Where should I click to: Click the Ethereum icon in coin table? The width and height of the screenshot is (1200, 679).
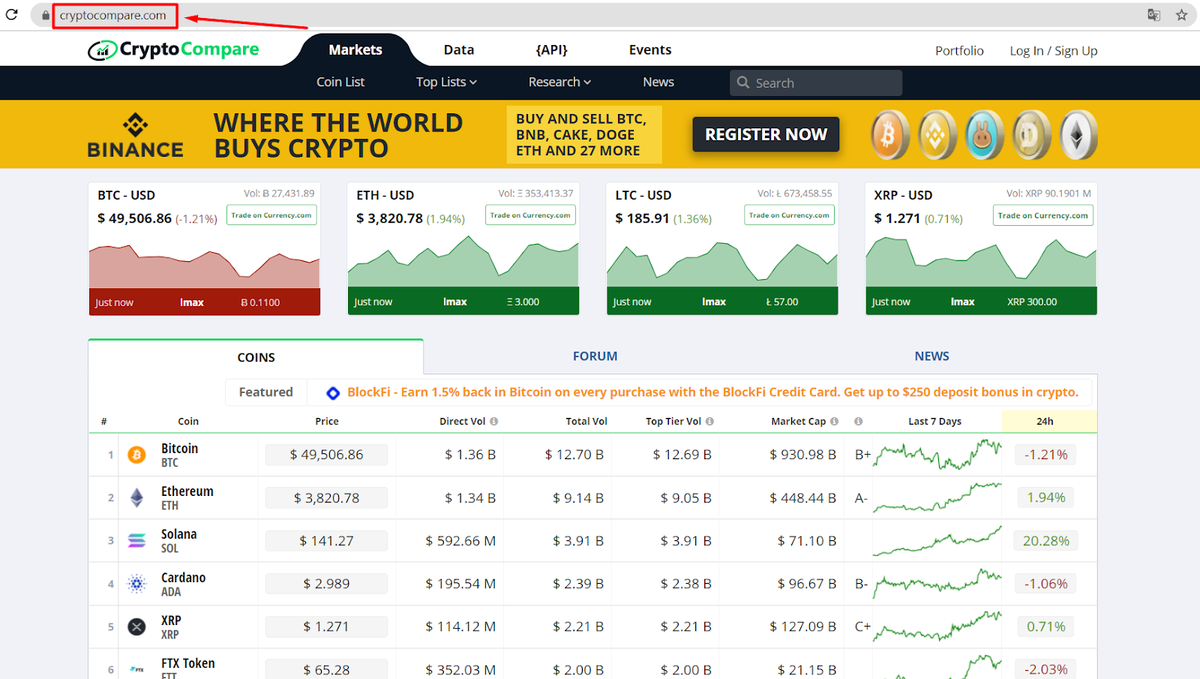(x=137, y=498)
